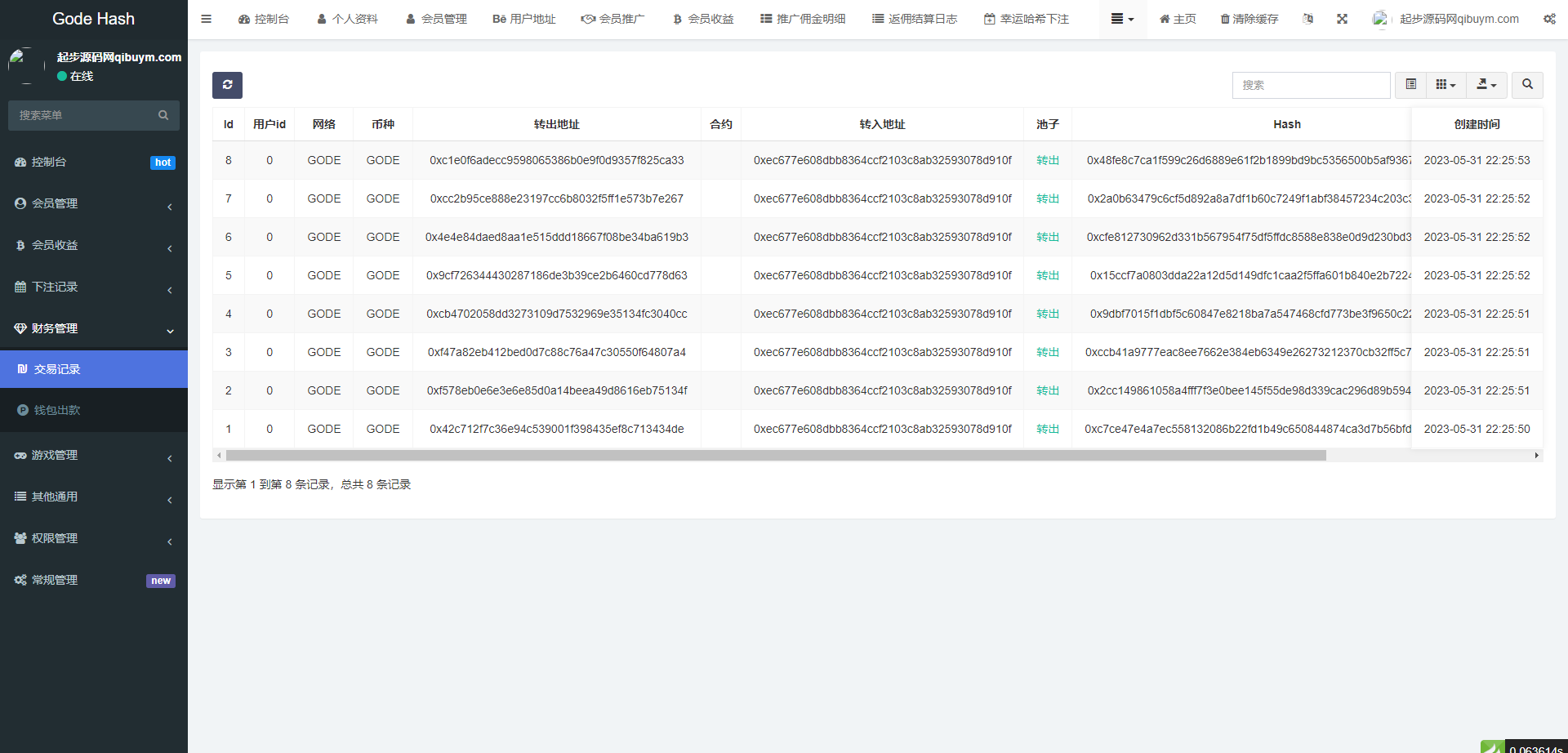Open the top bar tab list dropdown
The height and width of the screenshot is (753, 1568).
click(x=1122, y=19)
